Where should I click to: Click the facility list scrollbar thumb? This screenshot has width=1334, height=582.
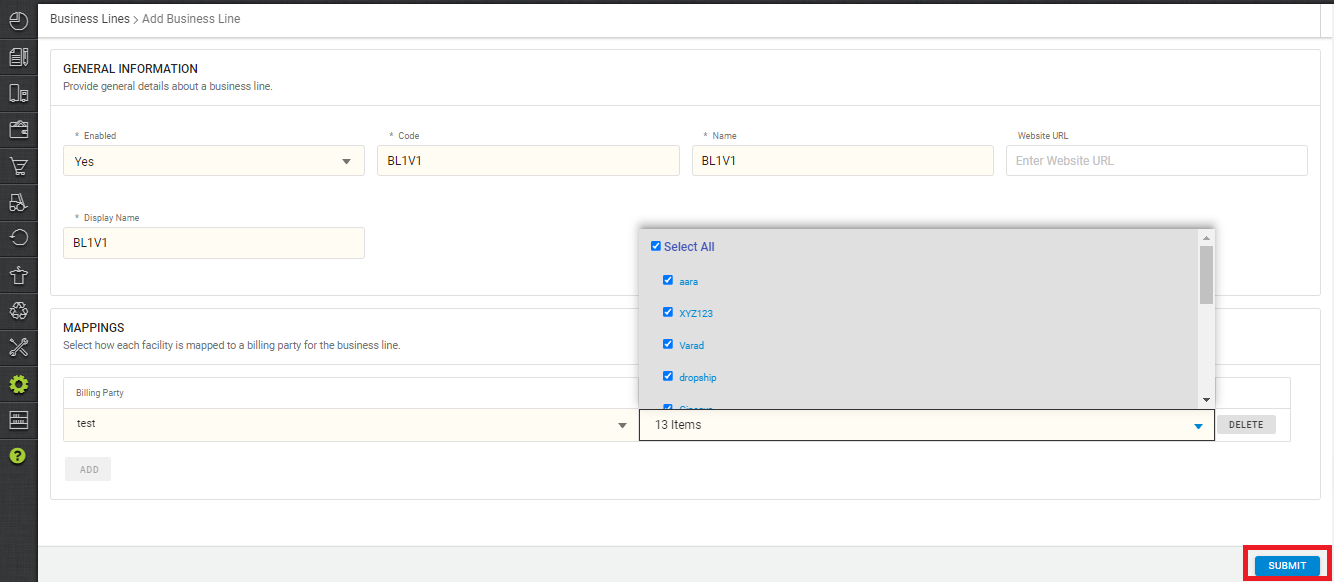1206,274
